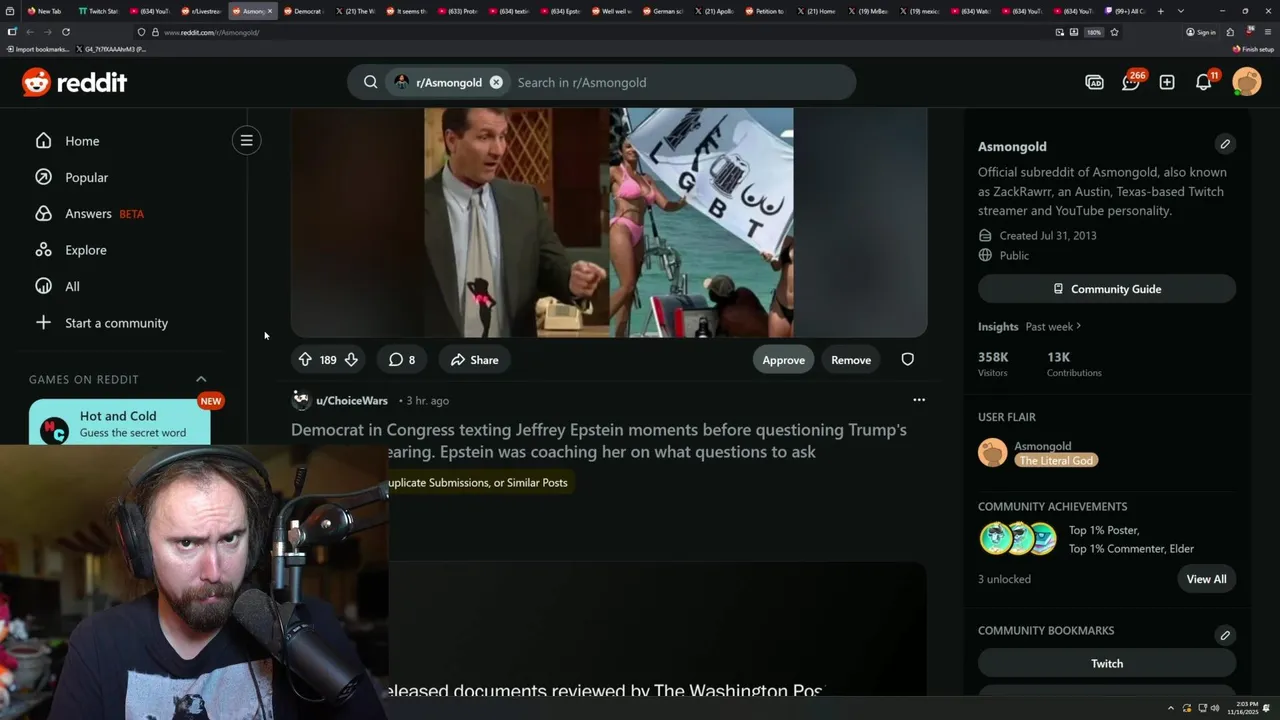
Task: Downvote the post with 189 points
Action: 351,360
